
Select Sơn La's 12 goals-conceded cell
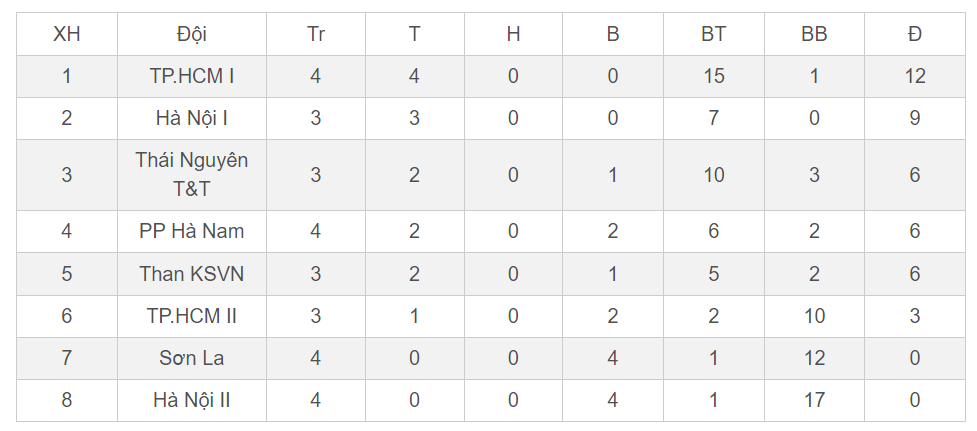(814, 358)
